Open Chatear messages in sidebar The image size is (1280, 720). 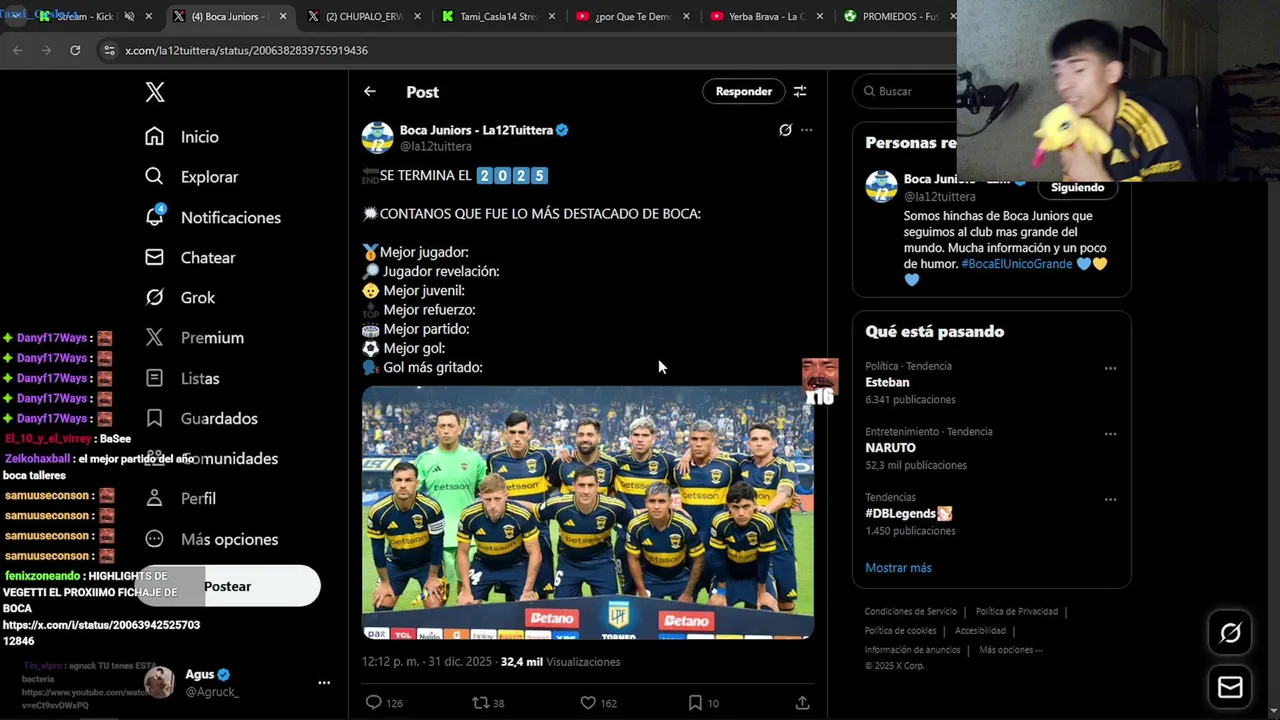coord(190,258)
